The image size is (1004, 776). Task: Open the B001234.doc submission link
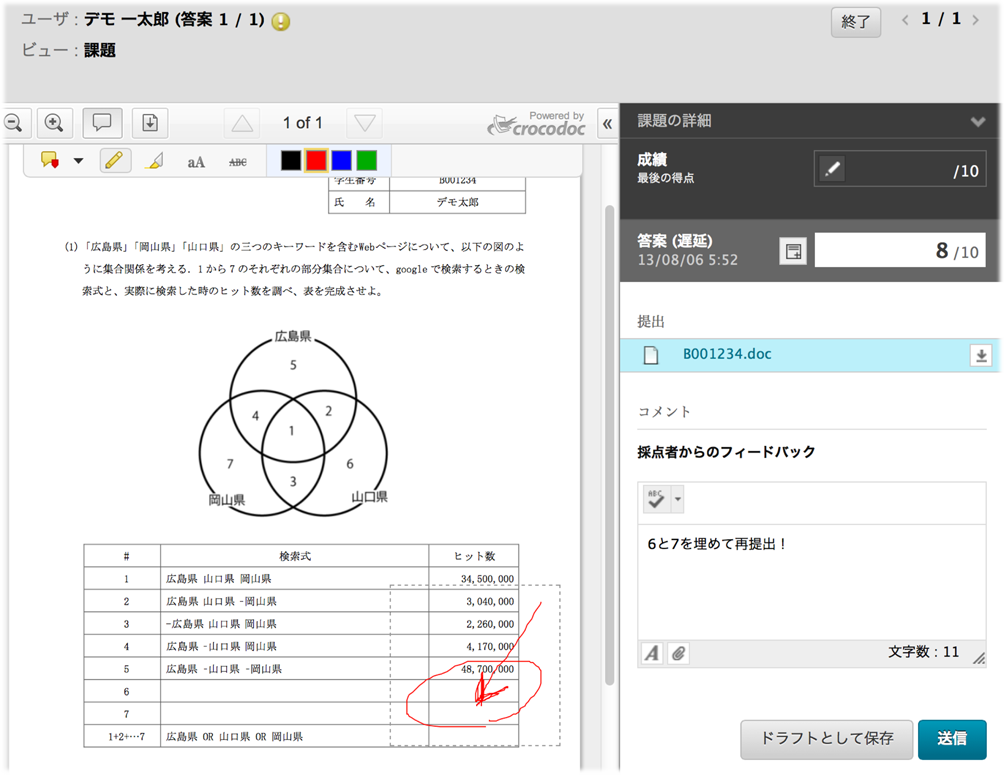pyautogui.click(x=726, y=354)
